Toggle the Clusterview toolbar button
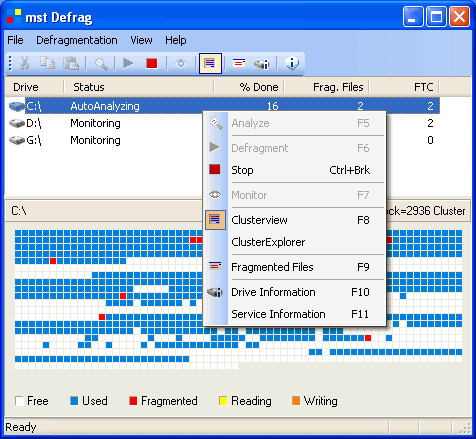 (210, 63)
